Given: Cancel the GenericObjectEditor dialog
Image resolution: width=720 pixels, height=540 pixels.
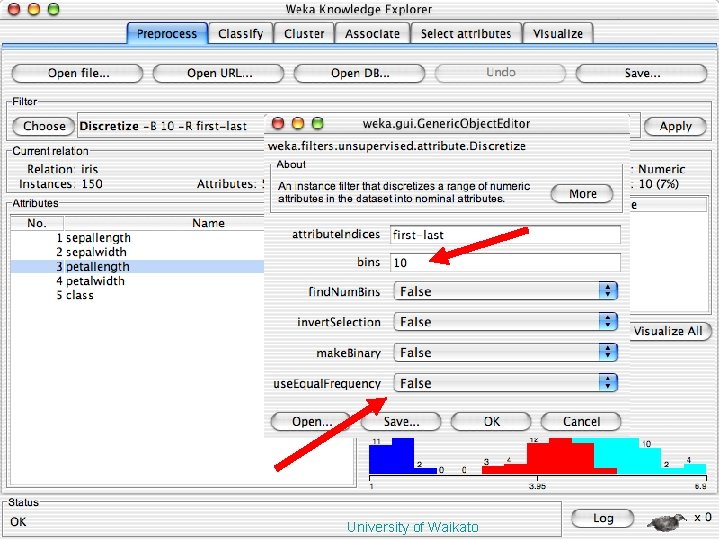Looking at the screenshot, I should (581, 422).
